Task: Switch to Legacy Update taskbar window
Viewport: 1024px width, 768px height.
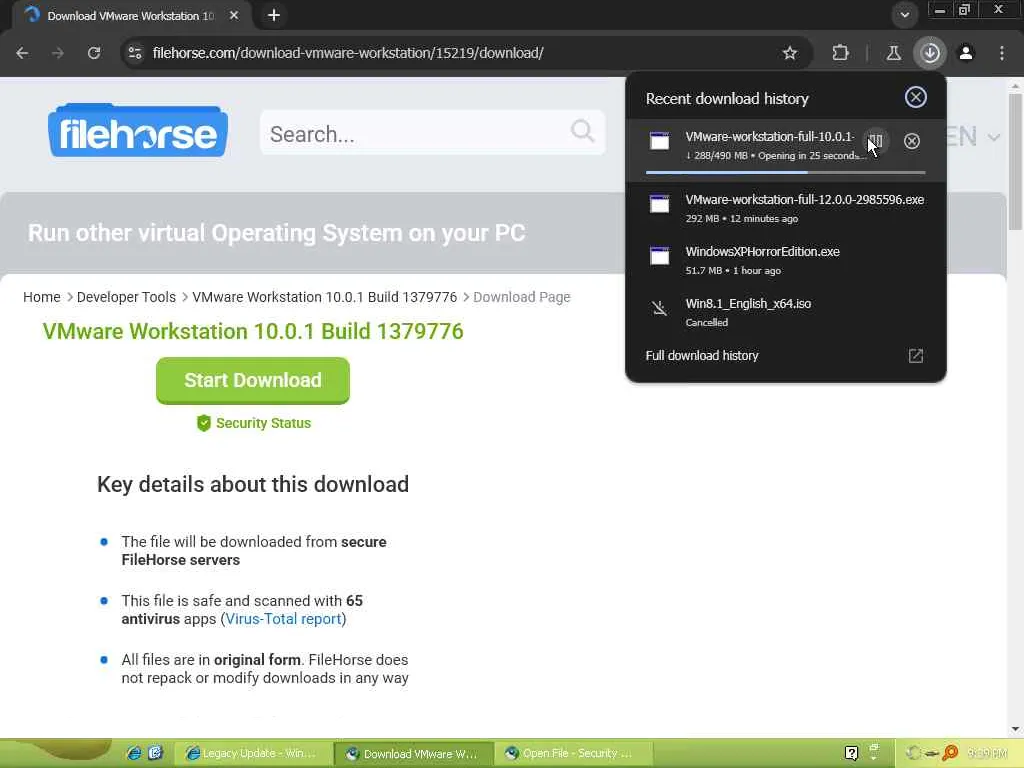Action: click(253, 754)
